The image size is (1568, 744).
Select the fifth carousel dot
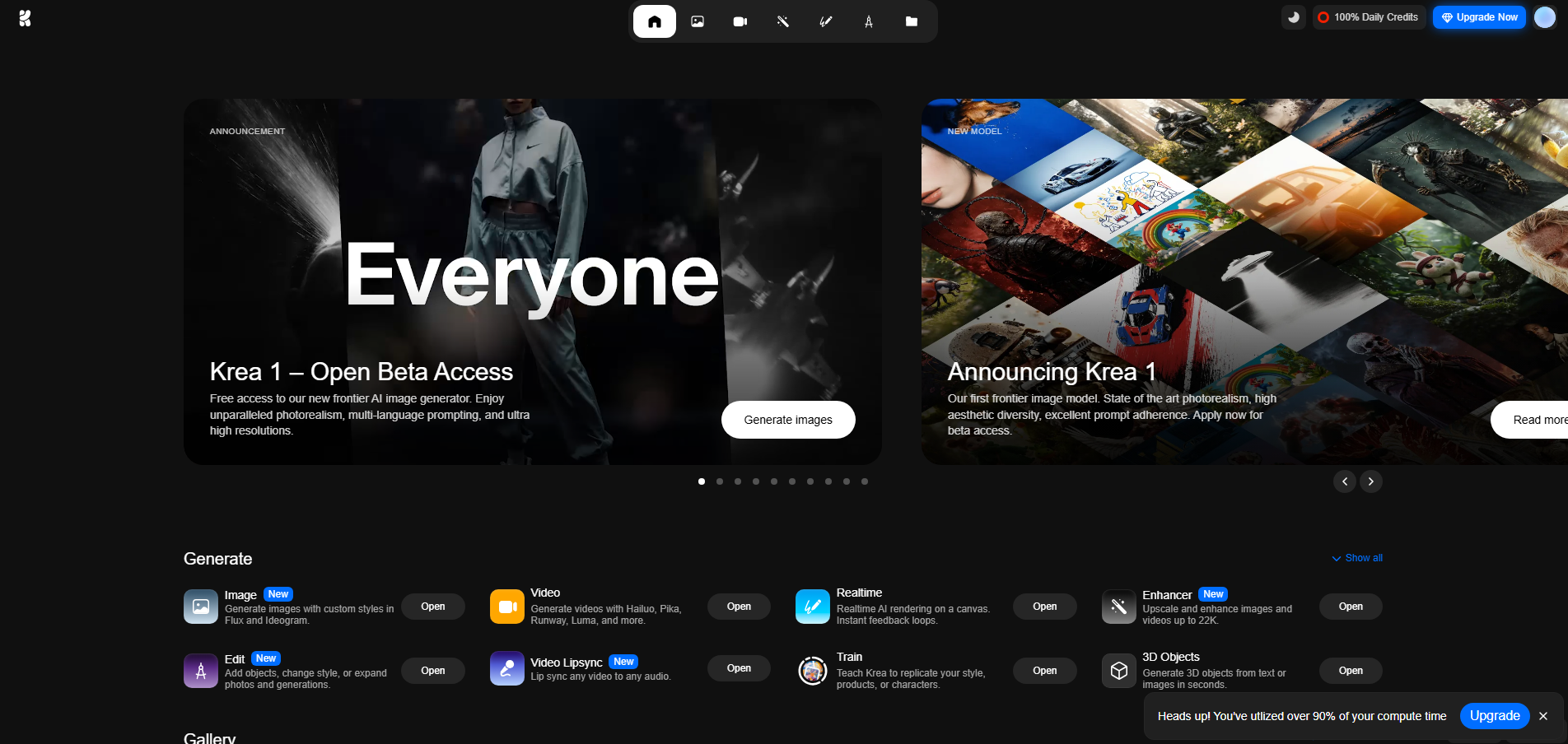coord(774,481)
